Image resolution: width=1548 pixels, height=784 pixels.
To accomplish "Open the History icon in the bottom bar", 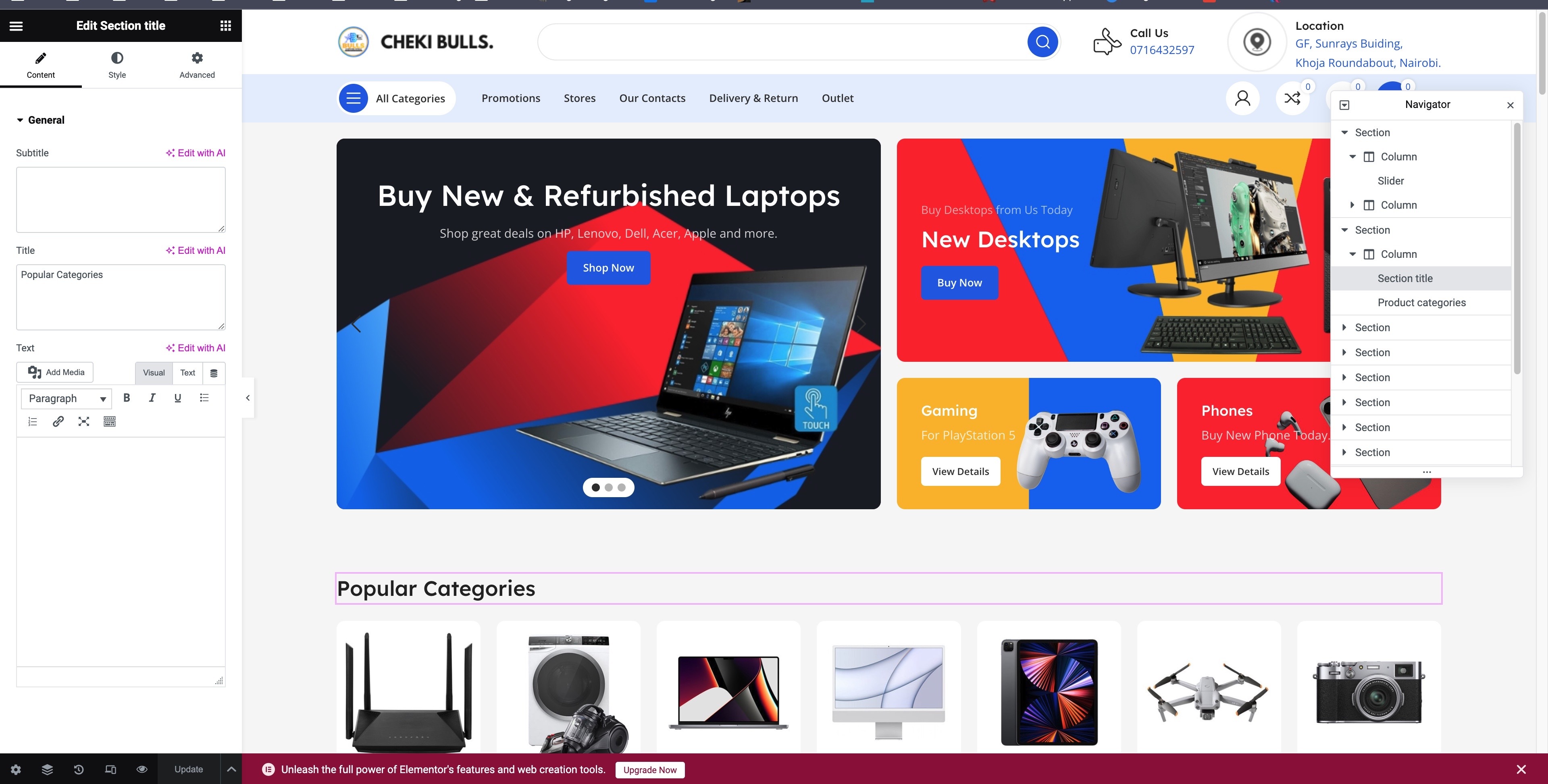I will pos(79,769).
